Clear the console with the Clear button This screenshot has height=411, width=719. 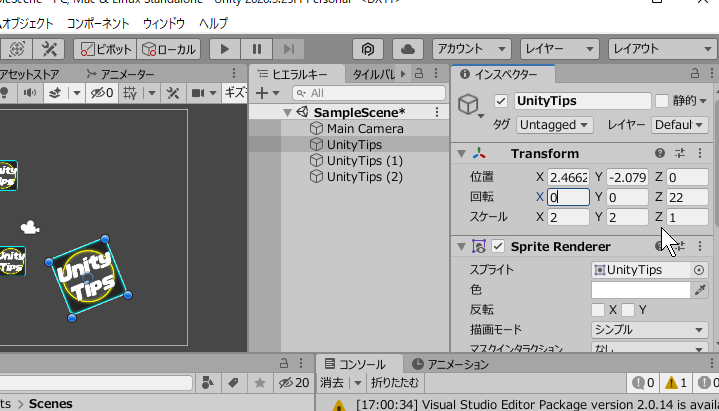click(x=332, y=383)
